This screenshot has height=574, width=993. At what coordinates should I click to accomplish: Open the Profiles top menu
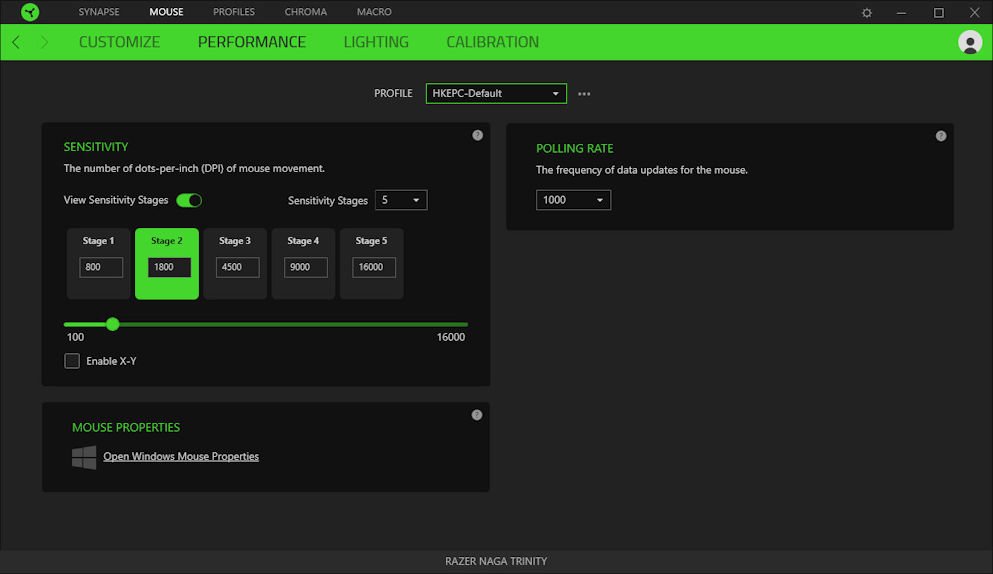coord(234,12)
